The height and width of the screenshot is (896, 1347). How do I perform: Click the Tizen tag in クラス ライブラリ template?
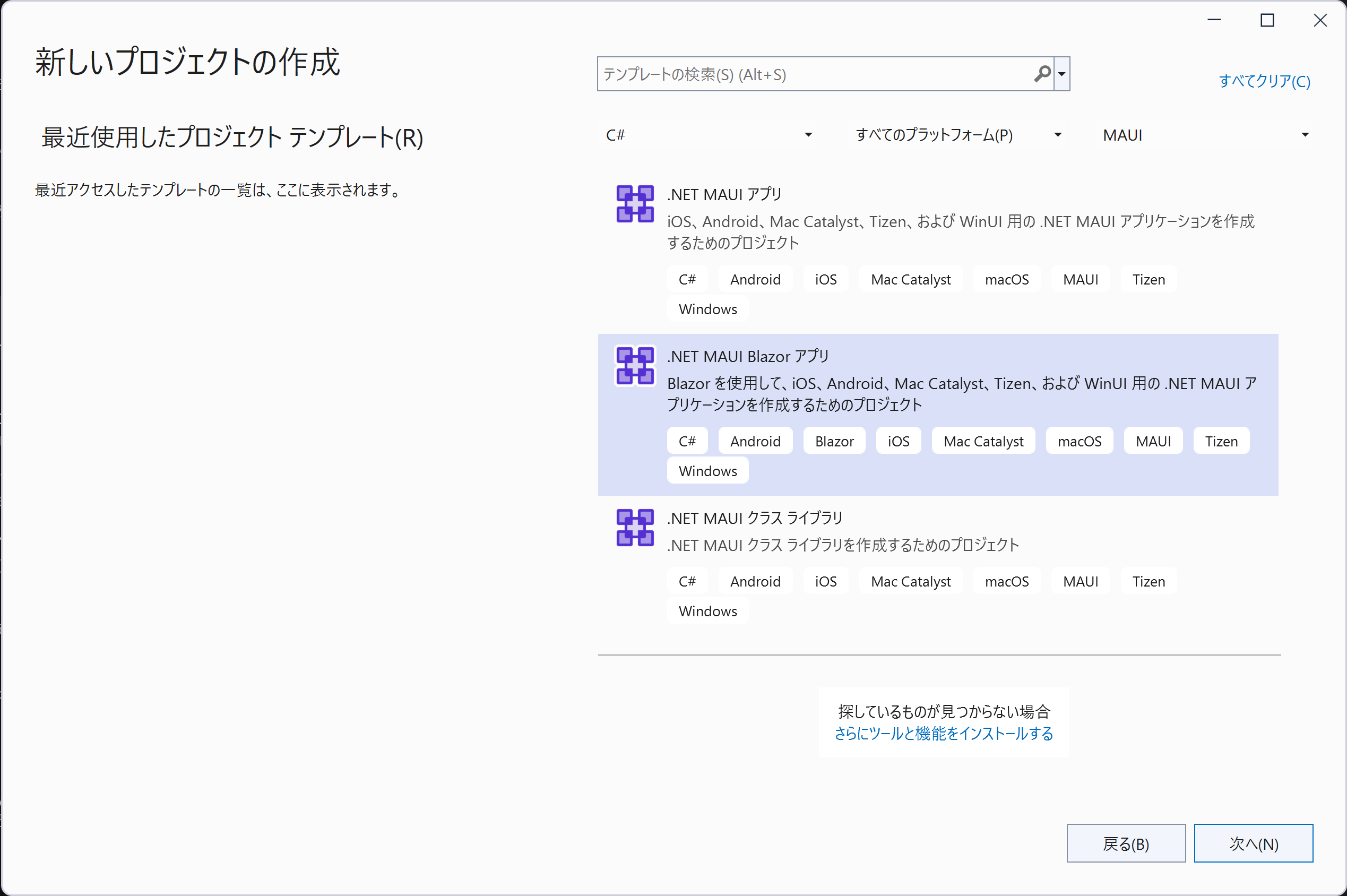pos(1148,581)
